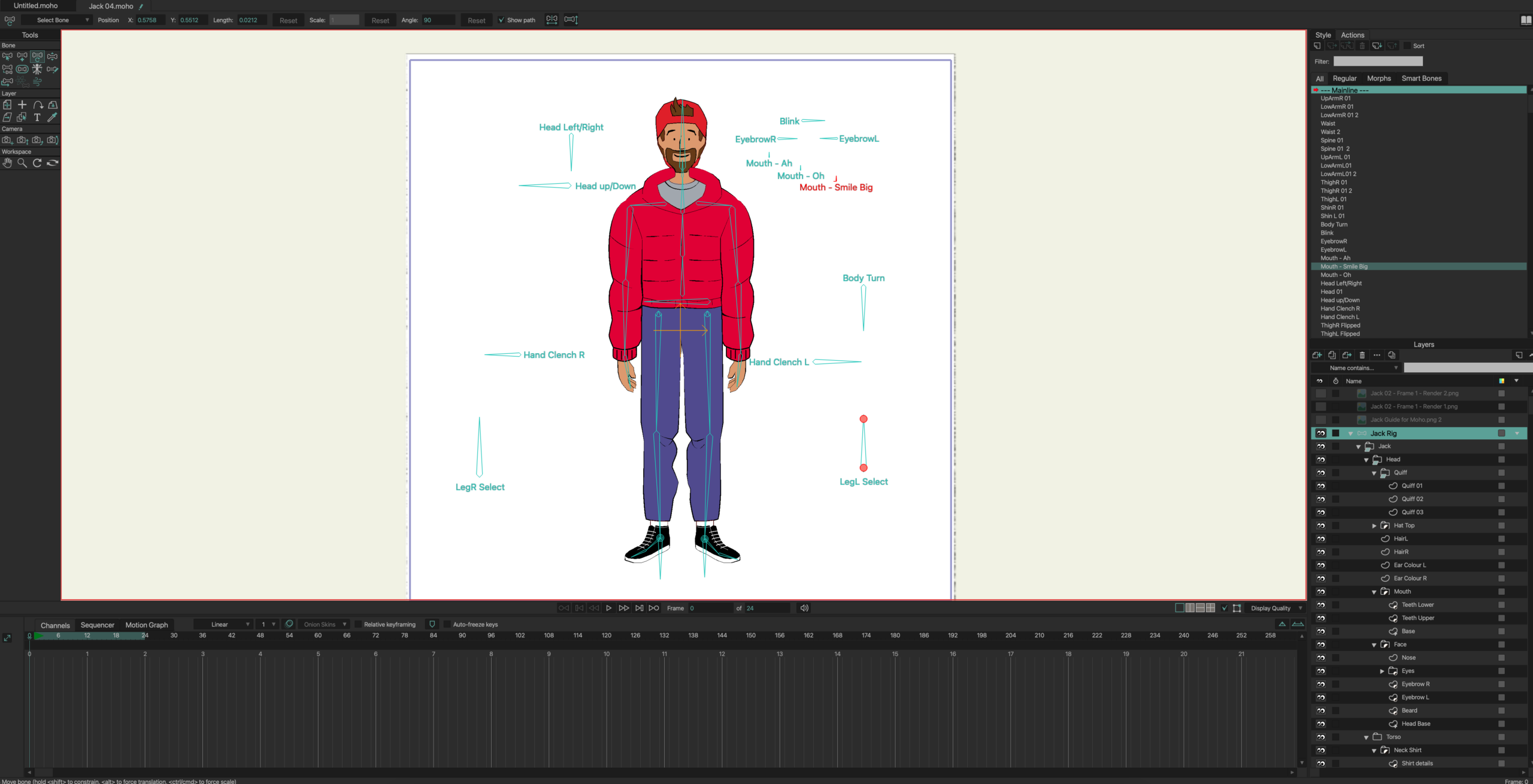The image size is (1533, 784).
Task: Switch to the Morphs actions tab
Action: point(1379,78)
